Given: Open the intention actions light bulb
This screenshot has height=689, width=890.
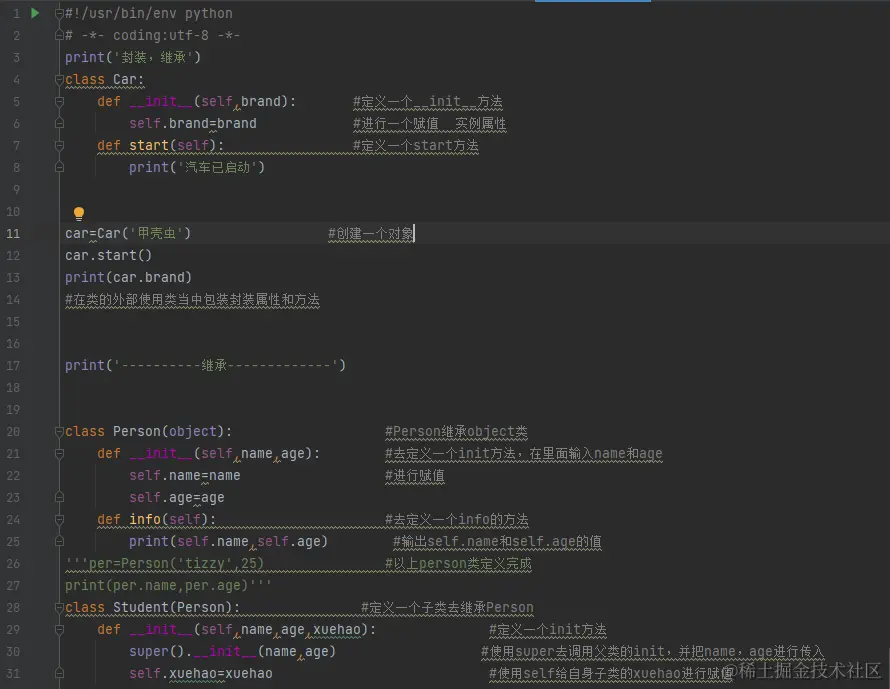Looking at the screenshot, I should click(78, 212).
